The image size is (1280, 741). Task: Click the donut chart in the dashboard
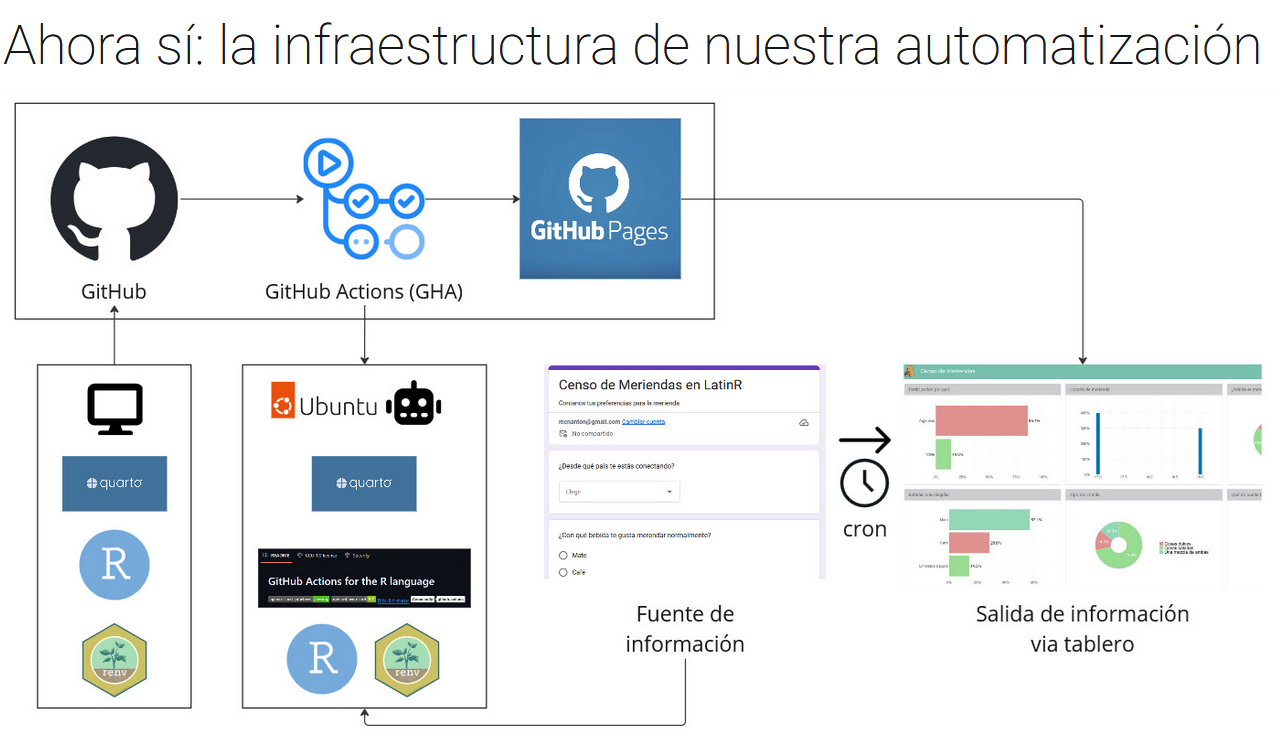coord(1117,545)
